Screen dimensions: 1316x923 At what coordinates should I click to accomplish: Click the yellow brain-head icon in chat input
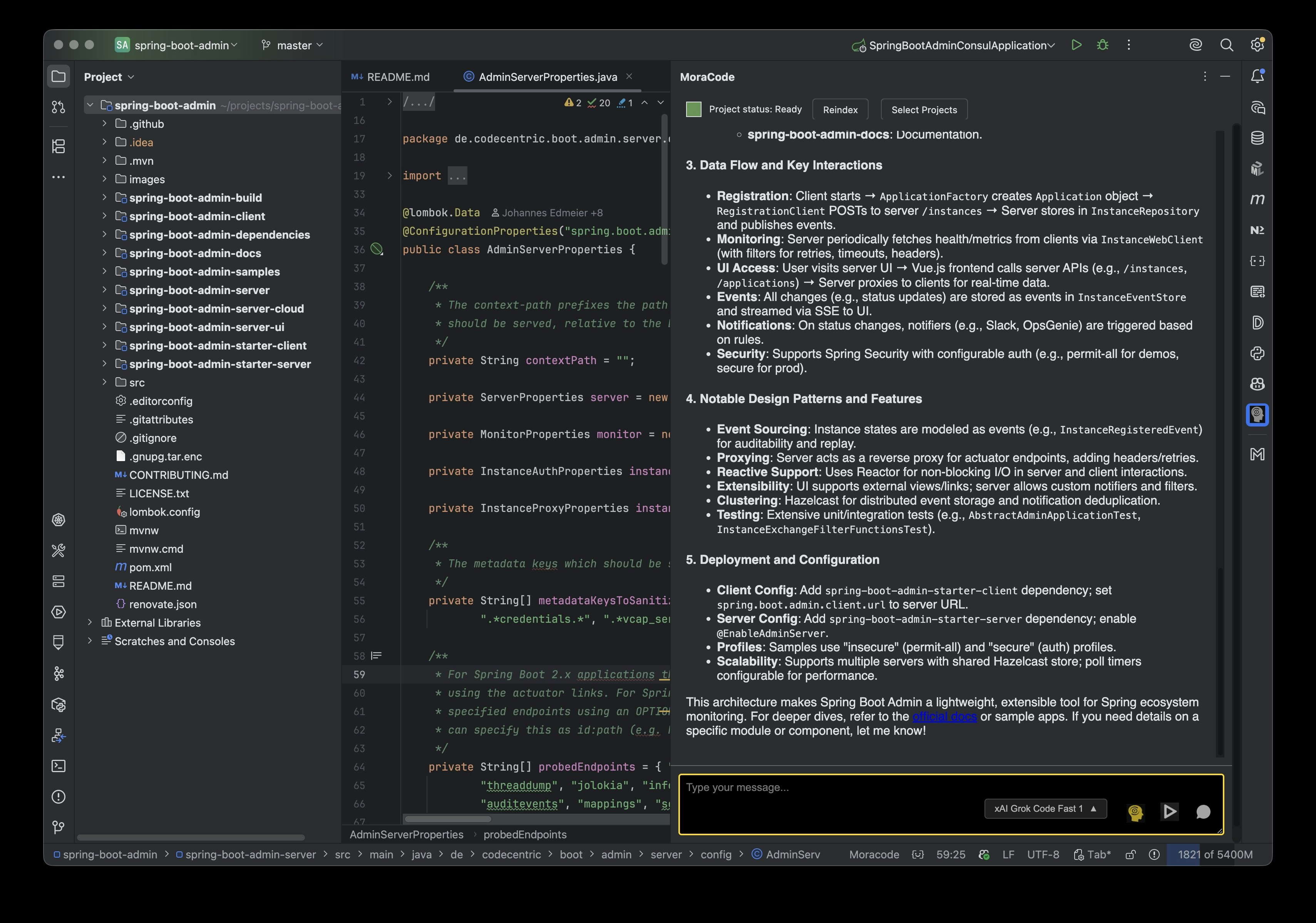pyautogui.click(x=1135, y=812)
